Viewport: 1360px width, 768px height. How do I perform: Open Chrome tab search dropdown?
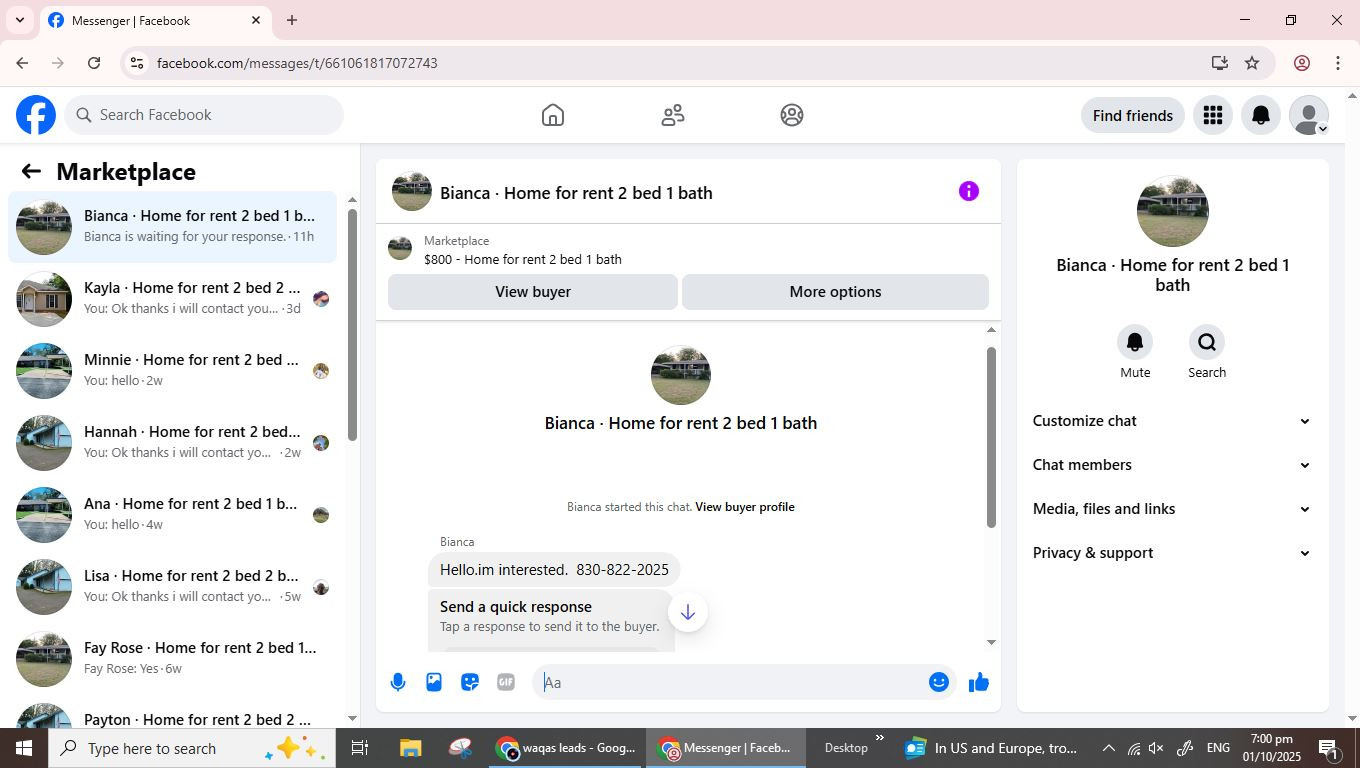(19, 20)
